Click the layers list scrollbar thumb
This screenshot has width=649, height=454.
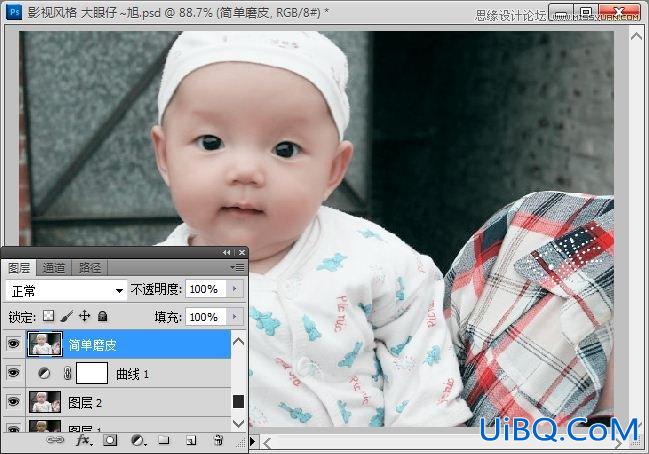[x=238, y=401]
